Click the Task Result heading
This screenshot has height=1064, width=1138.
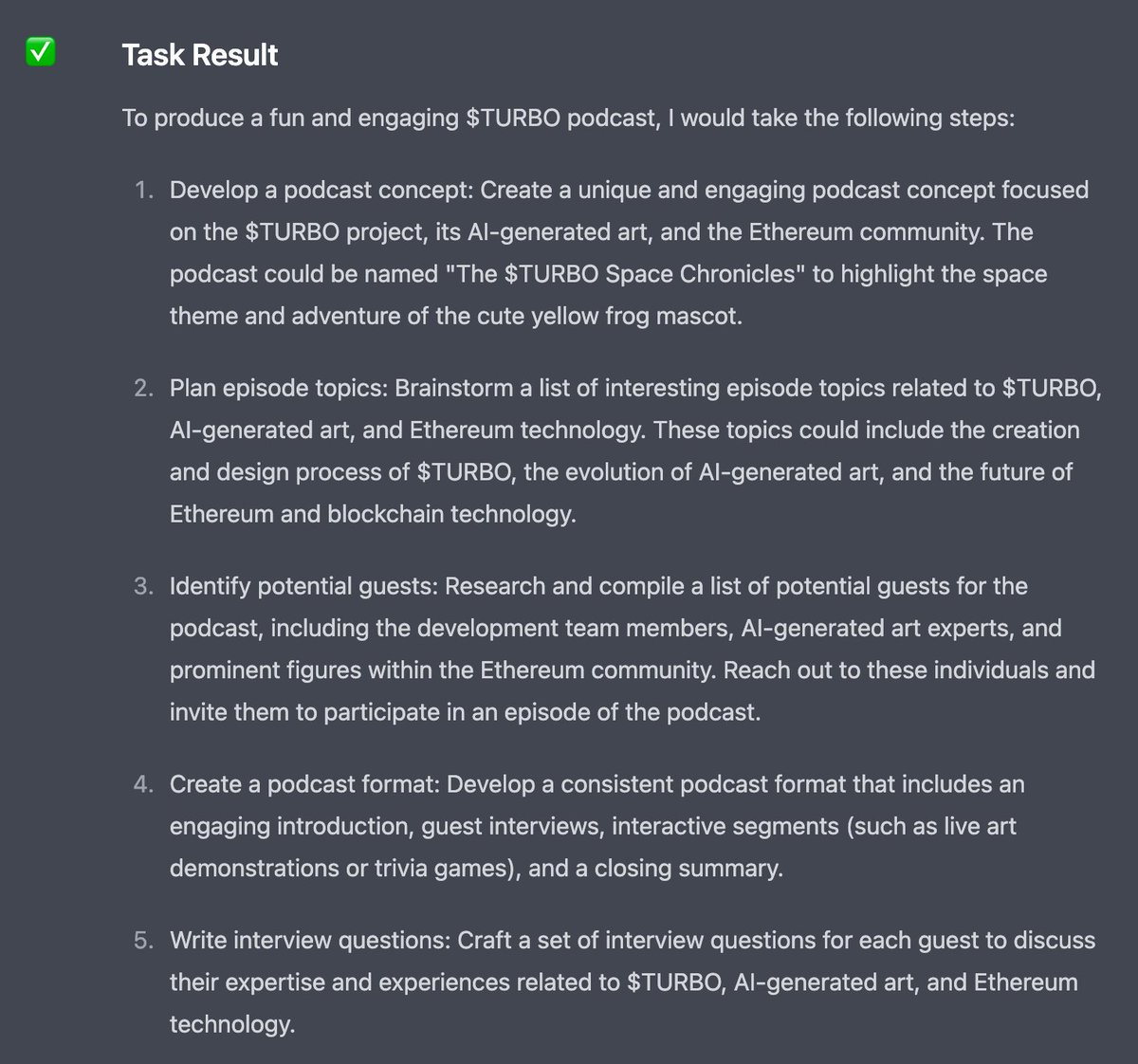(200, 55)
